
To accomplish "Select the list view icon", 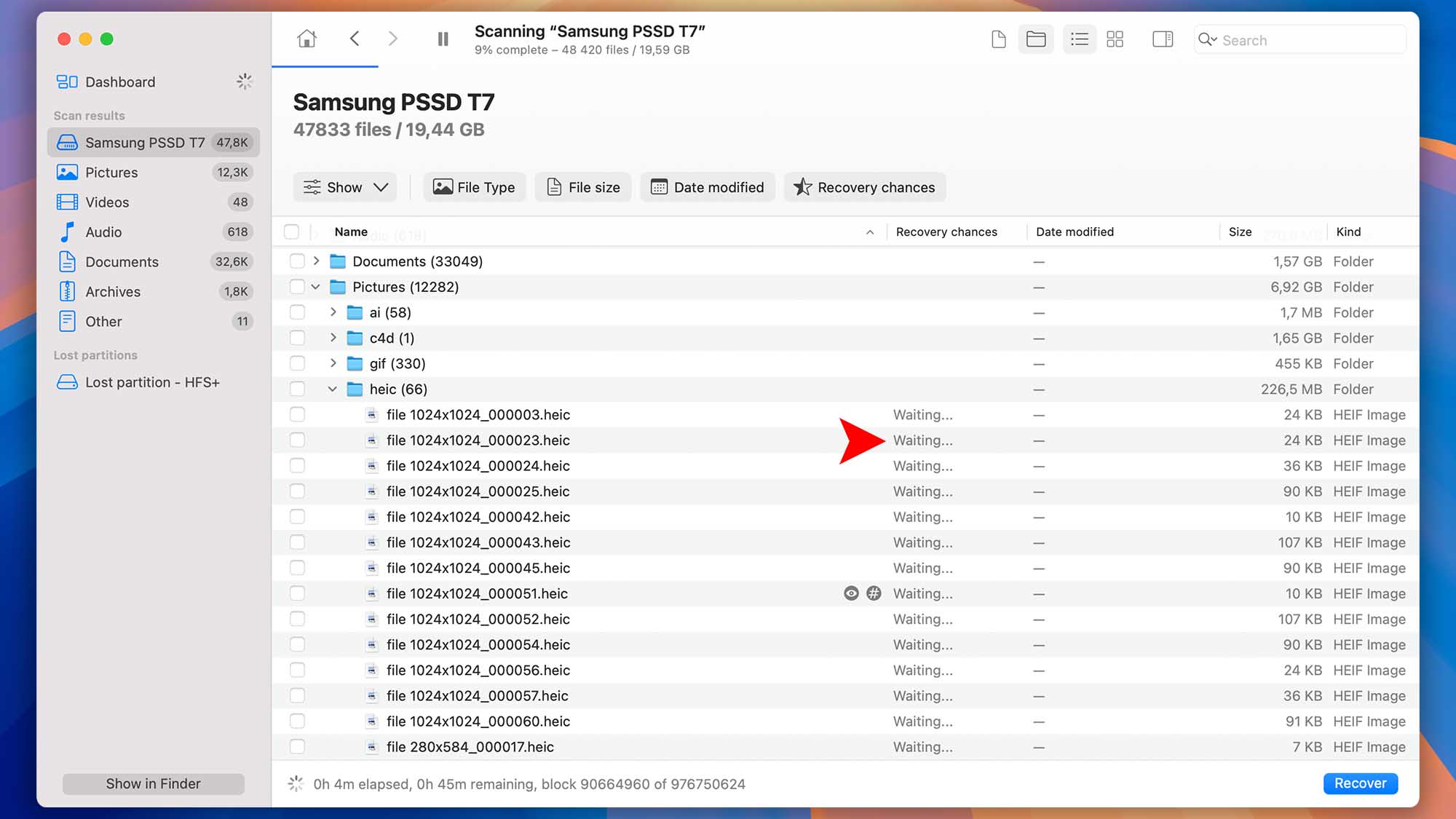I will (x=1079, y=39).
